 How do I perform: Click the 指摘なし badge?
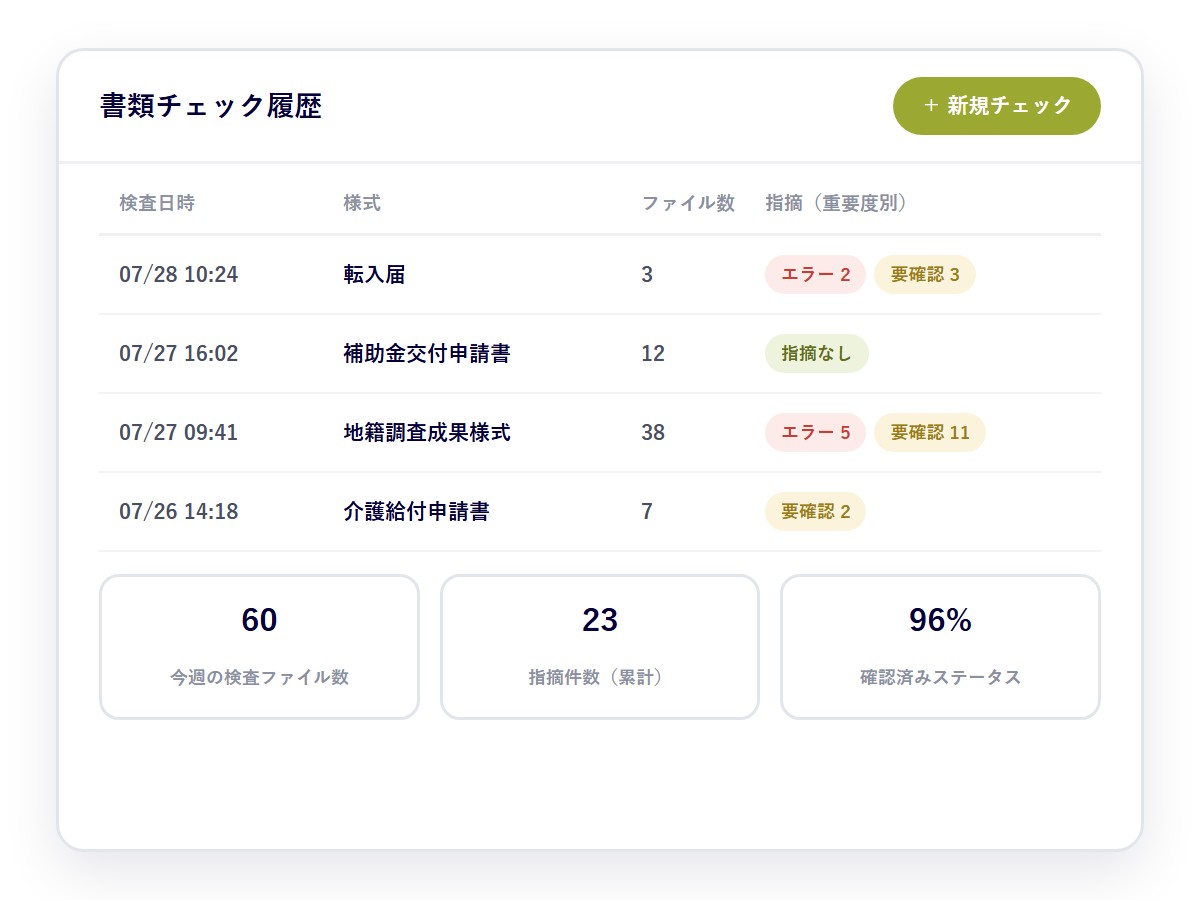click(817, 354)
